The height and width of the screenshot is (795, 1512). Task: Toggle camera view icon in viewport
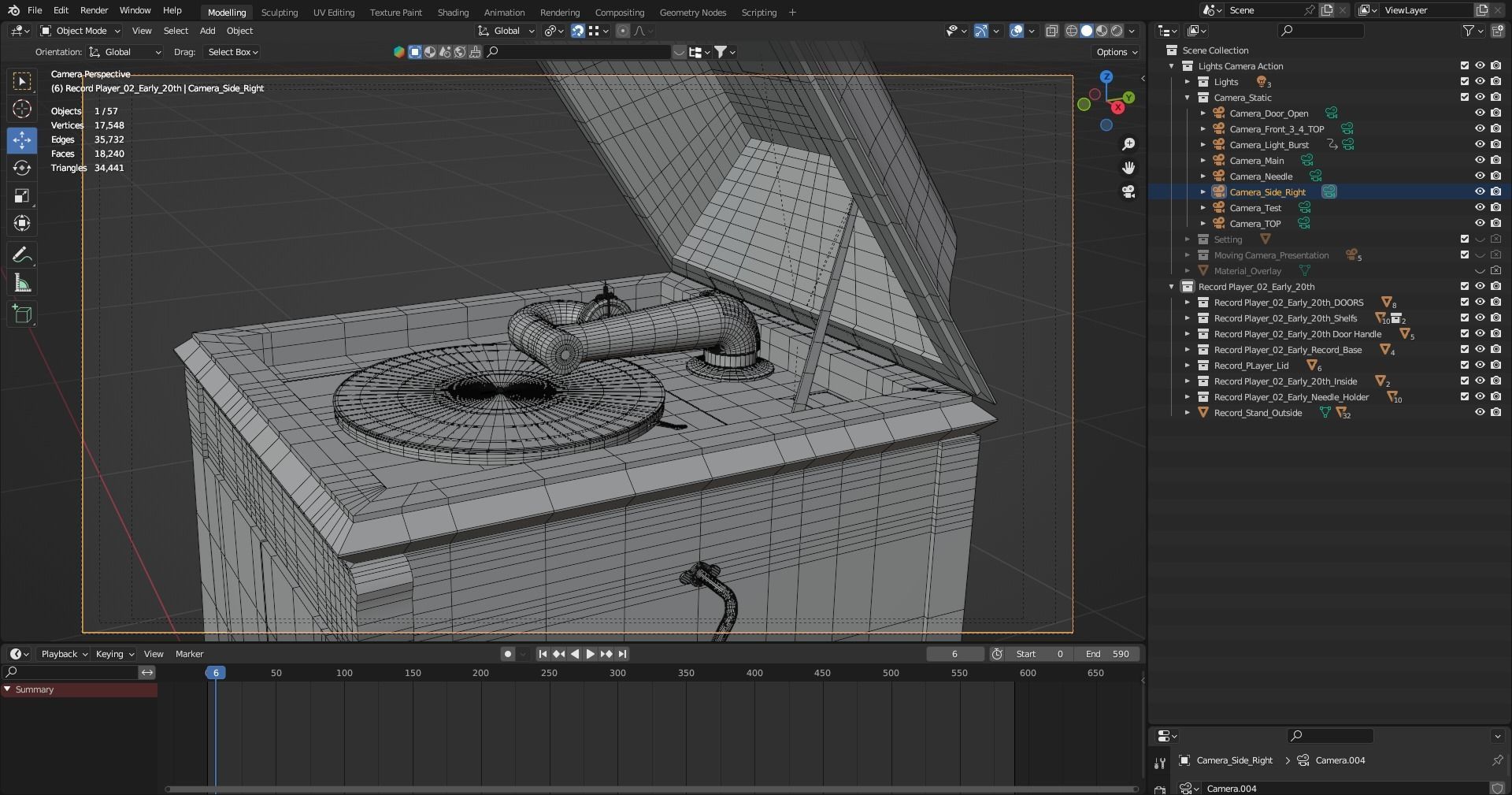(1128, 191)
